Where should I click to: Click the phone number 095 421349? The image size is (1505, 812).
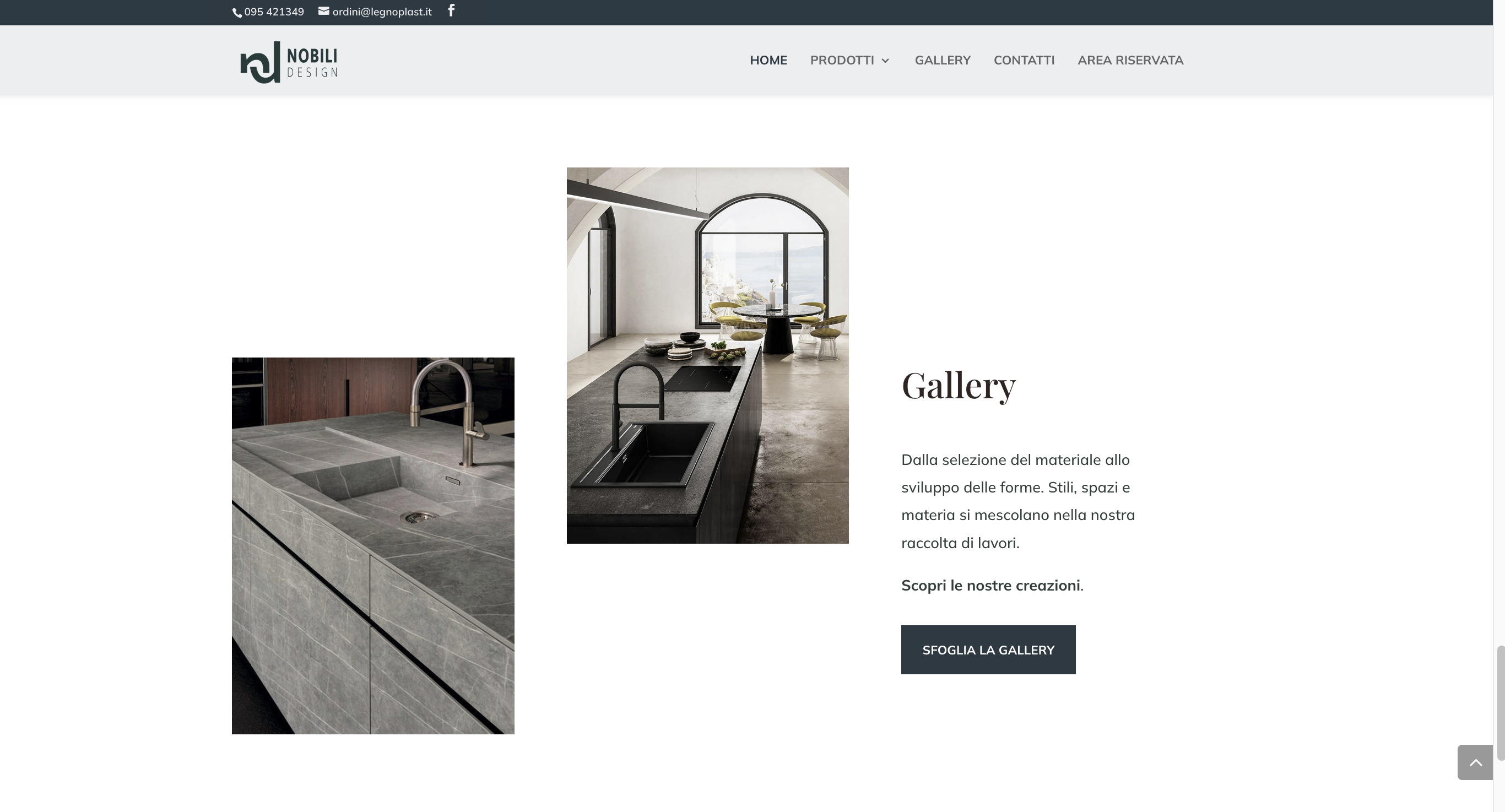point(274,12)
